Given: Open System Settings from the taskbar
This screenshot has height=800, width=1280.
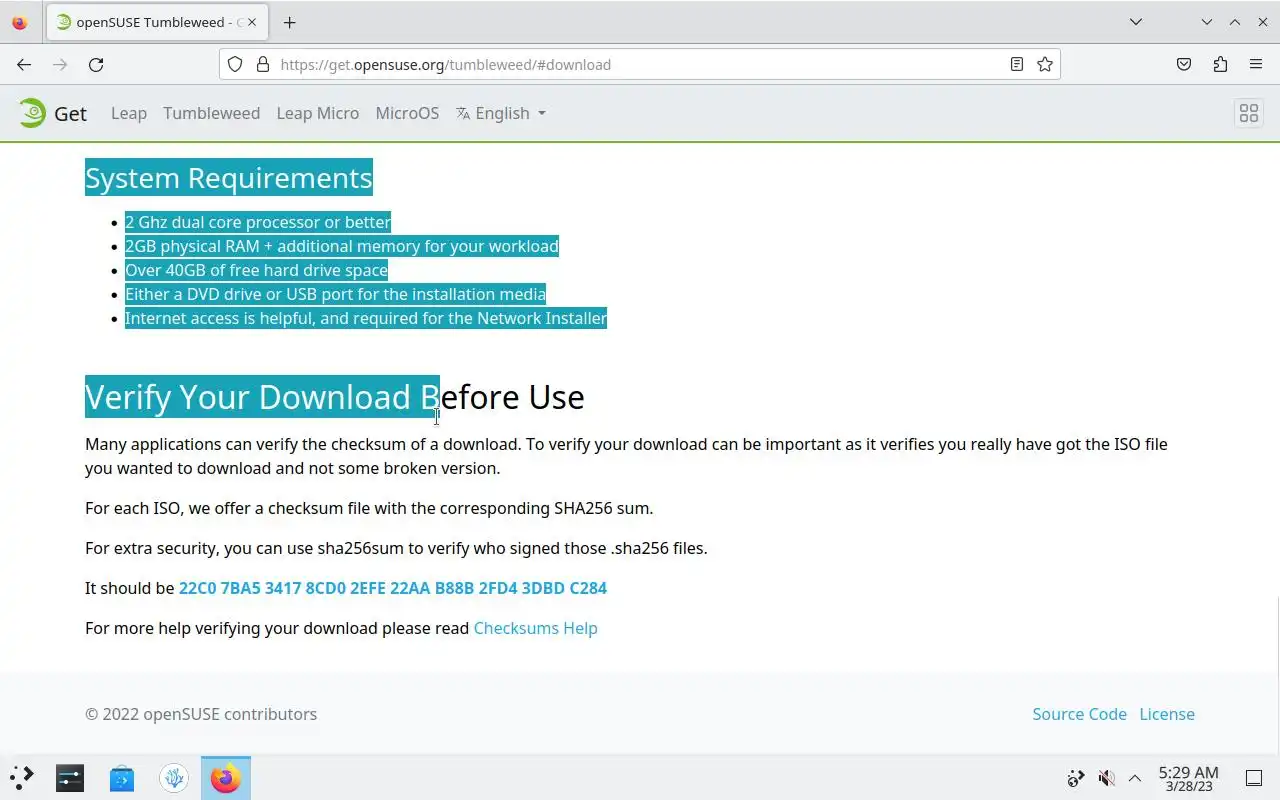Looking at the screenshot, I should coord(70,777).
